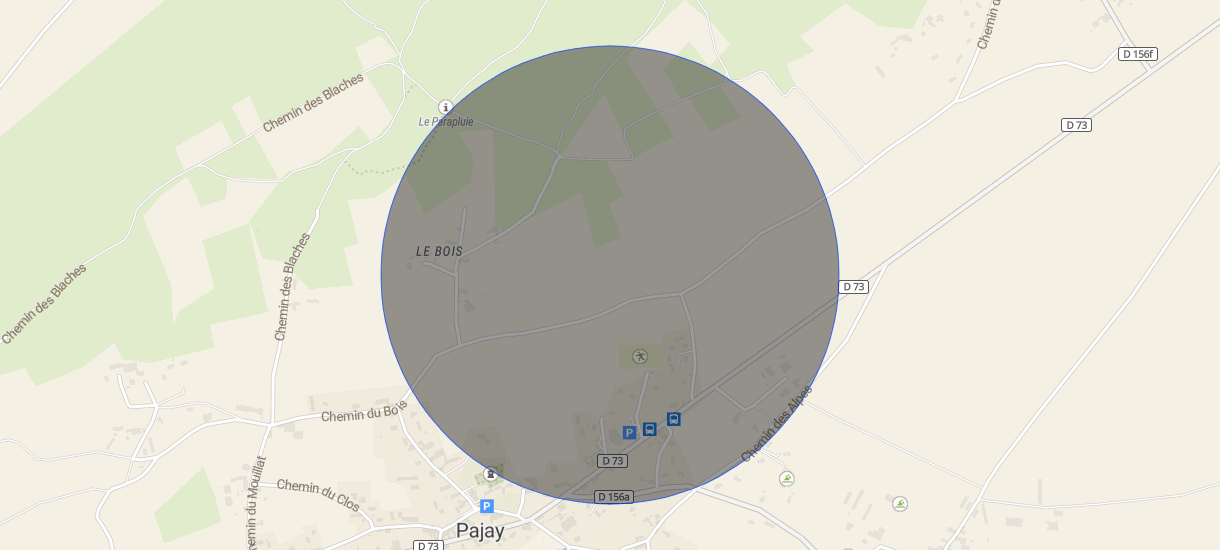This screenshot has width=1220, height=550.
Task: Click the swimming icon nearest Chemin des Alpes
Action: click(x=787, y=479)
